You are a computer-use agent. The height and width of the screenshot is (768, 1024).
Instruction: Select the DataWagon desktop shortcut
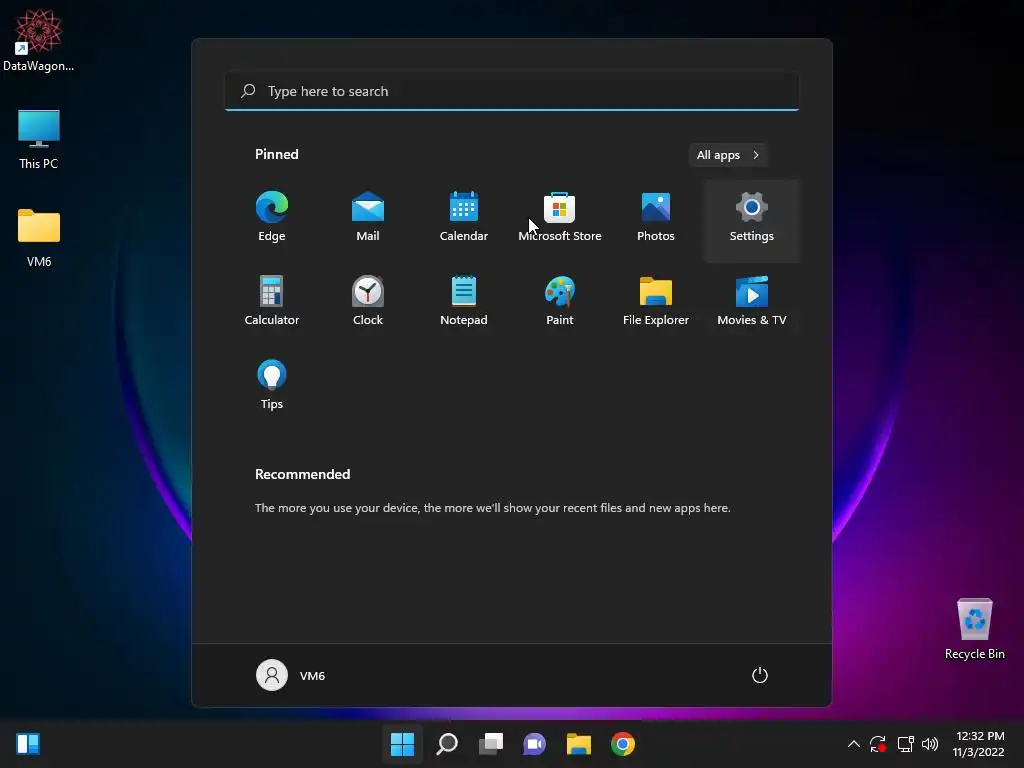[x=39, y=40]
